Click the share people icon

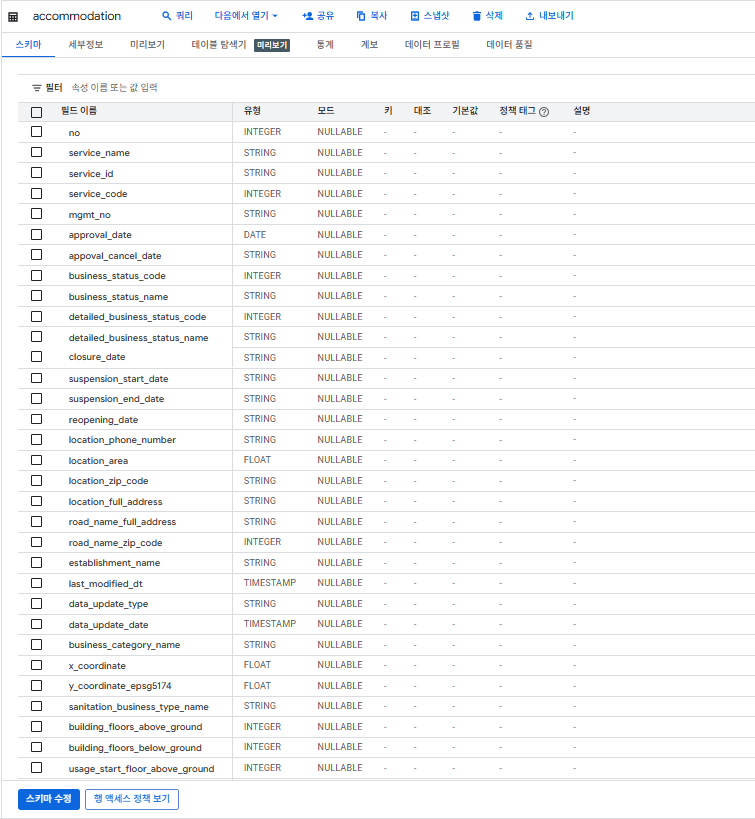308,16
